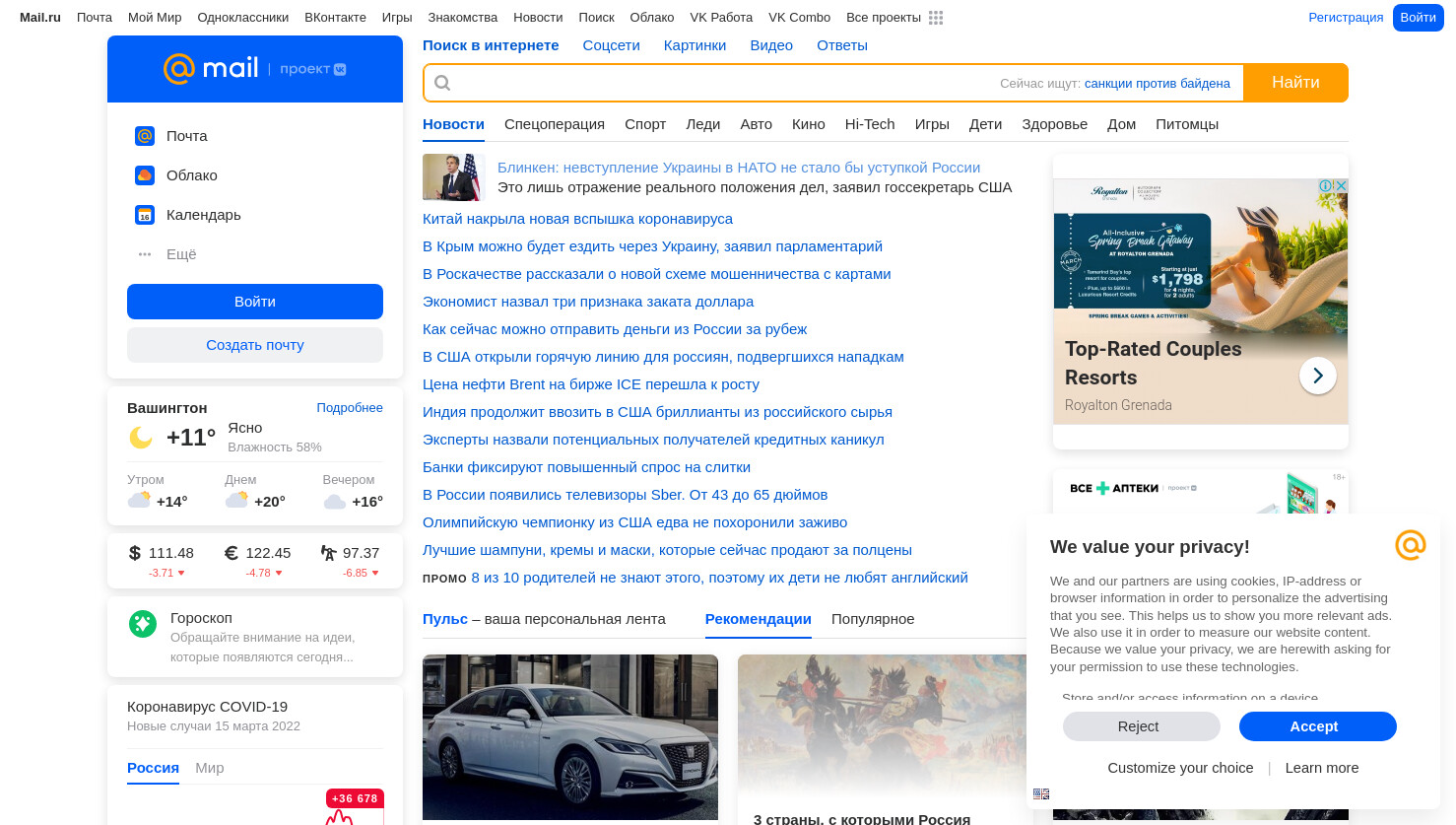The height and width of the screenshot is (825, 1456).
Task: Open Пульс link
Action: [x=445, y=619]
